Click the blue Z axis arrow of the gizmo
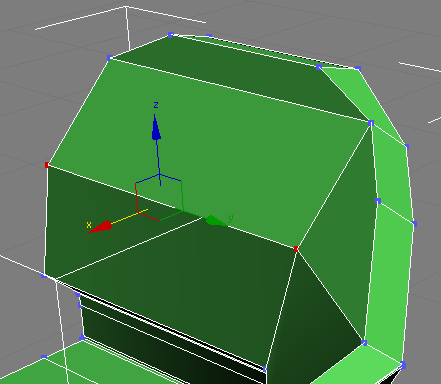This screenshot has height=384, width=441. click(156, 127)
